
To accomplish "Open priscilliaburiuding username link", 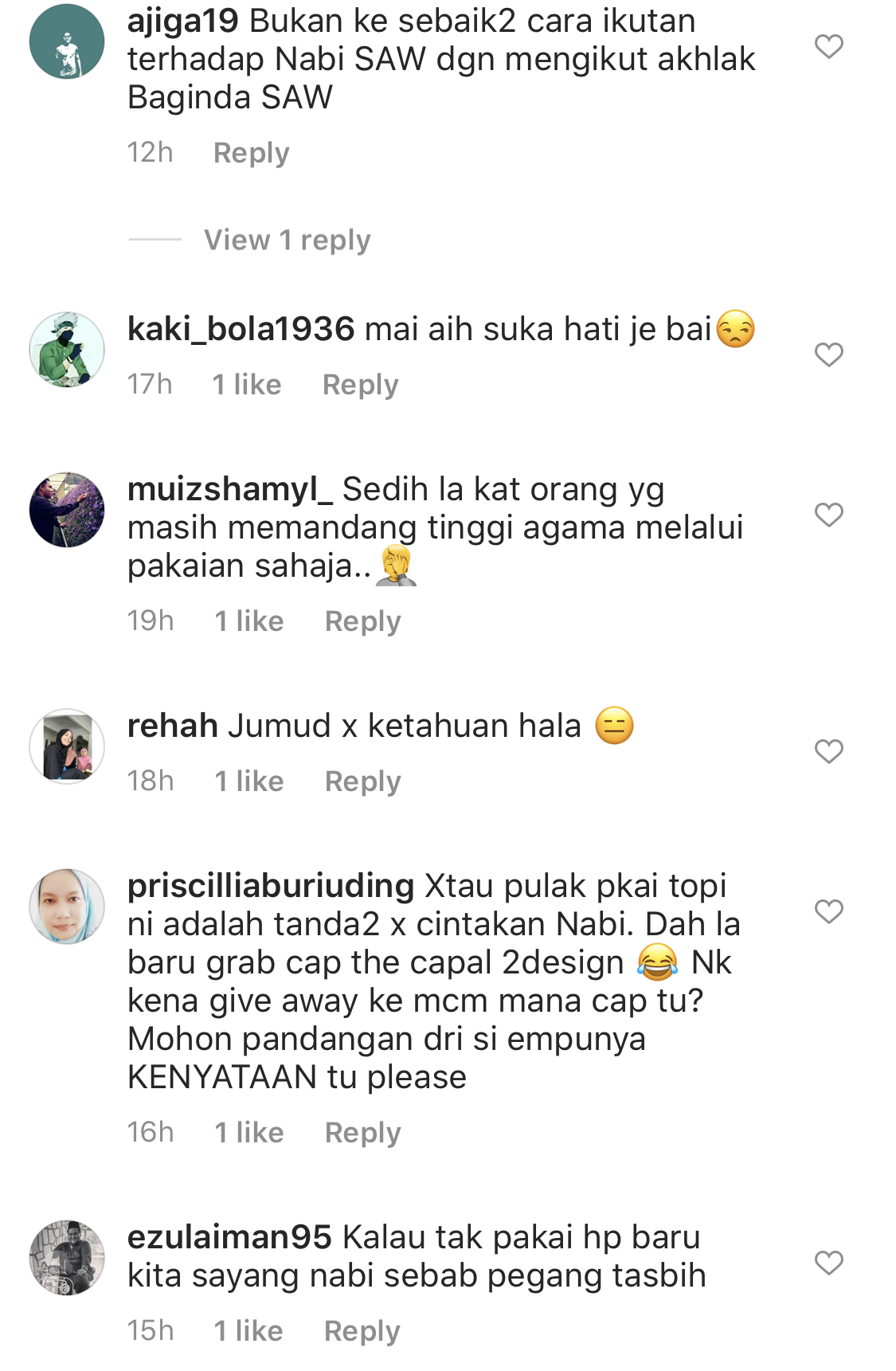I will 271,886.
